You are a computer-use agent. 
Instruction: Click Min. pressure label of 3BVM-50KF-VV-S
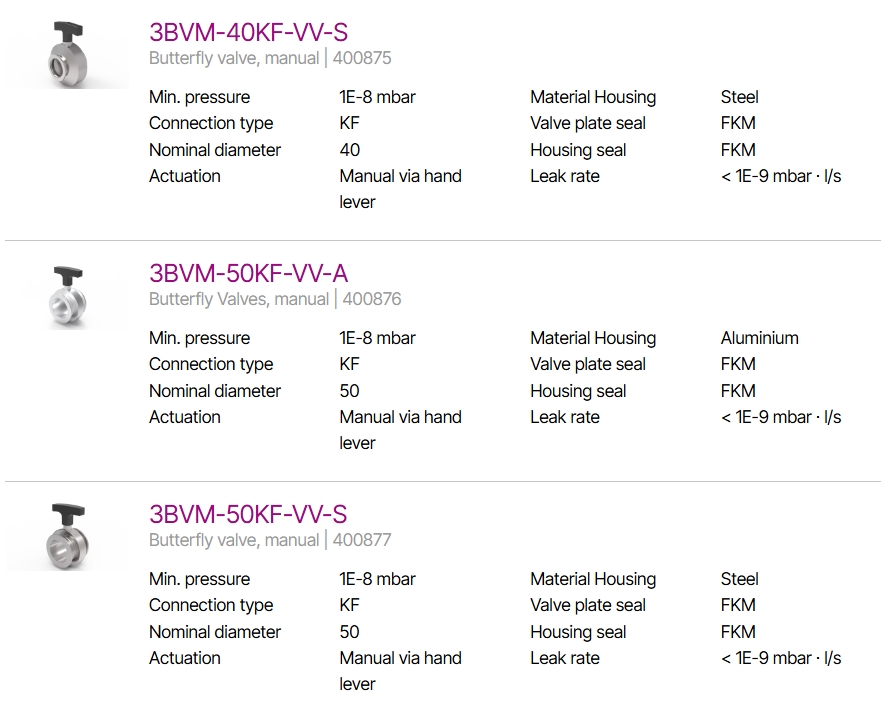coord(199,579)
